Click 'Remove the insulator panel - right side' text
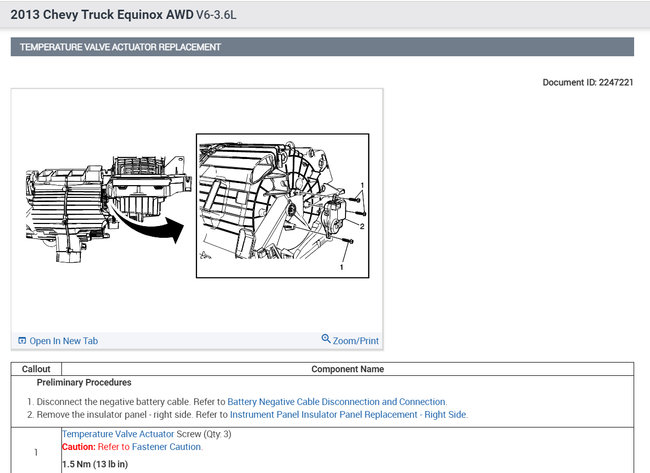Screen dimensions: 650x473 click(x=114, y=415)
